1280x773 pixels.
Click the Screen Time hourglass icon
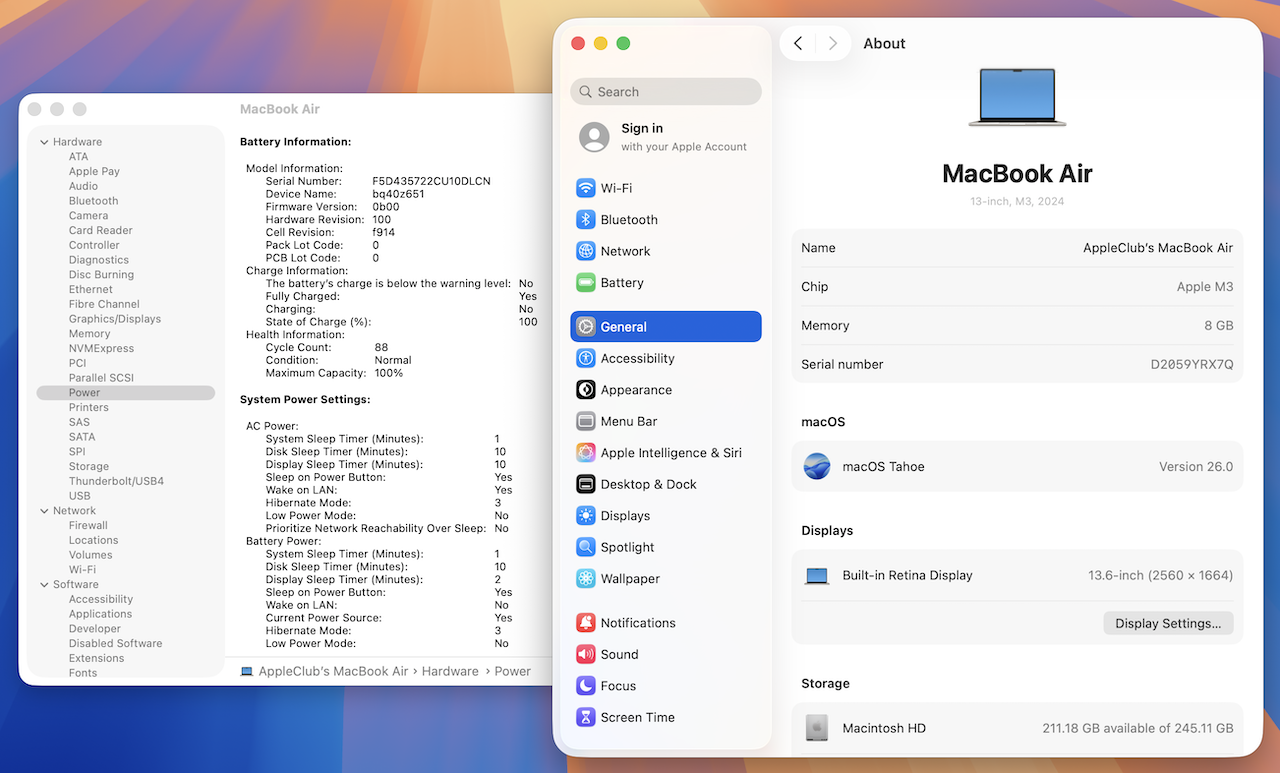(586, 717)
